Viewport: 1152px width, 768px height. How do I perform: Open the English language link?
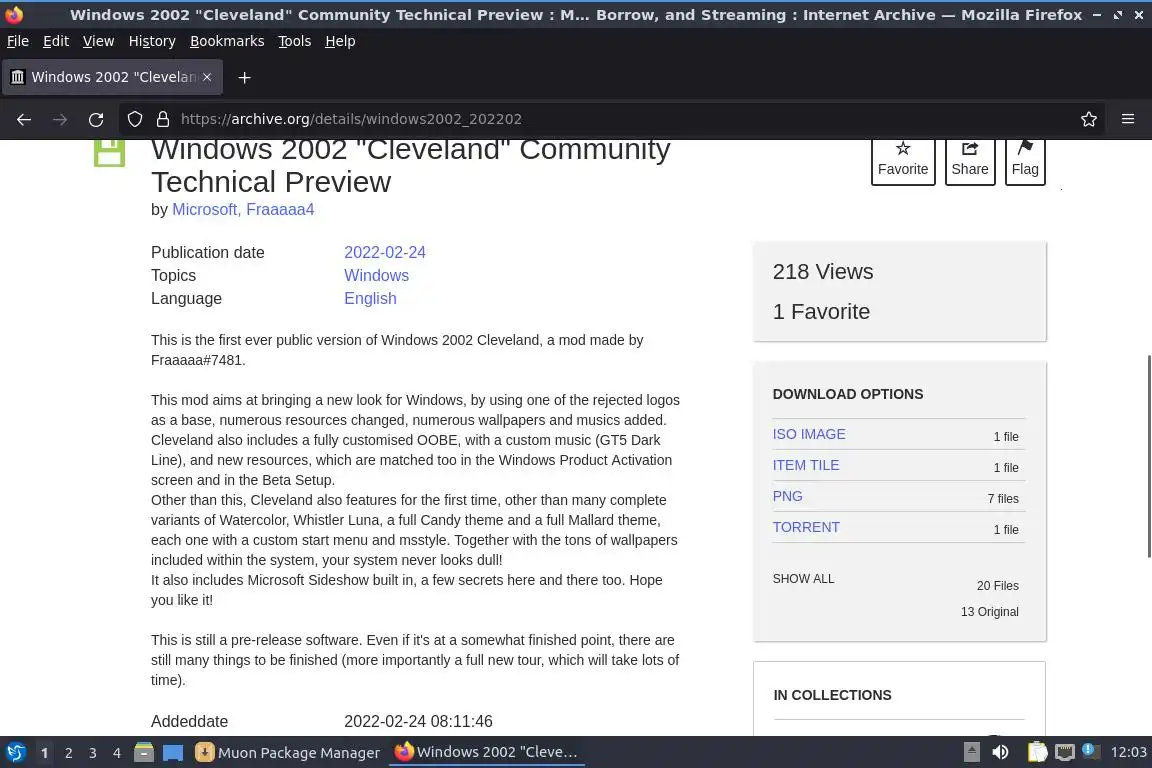tap(370, 298)
